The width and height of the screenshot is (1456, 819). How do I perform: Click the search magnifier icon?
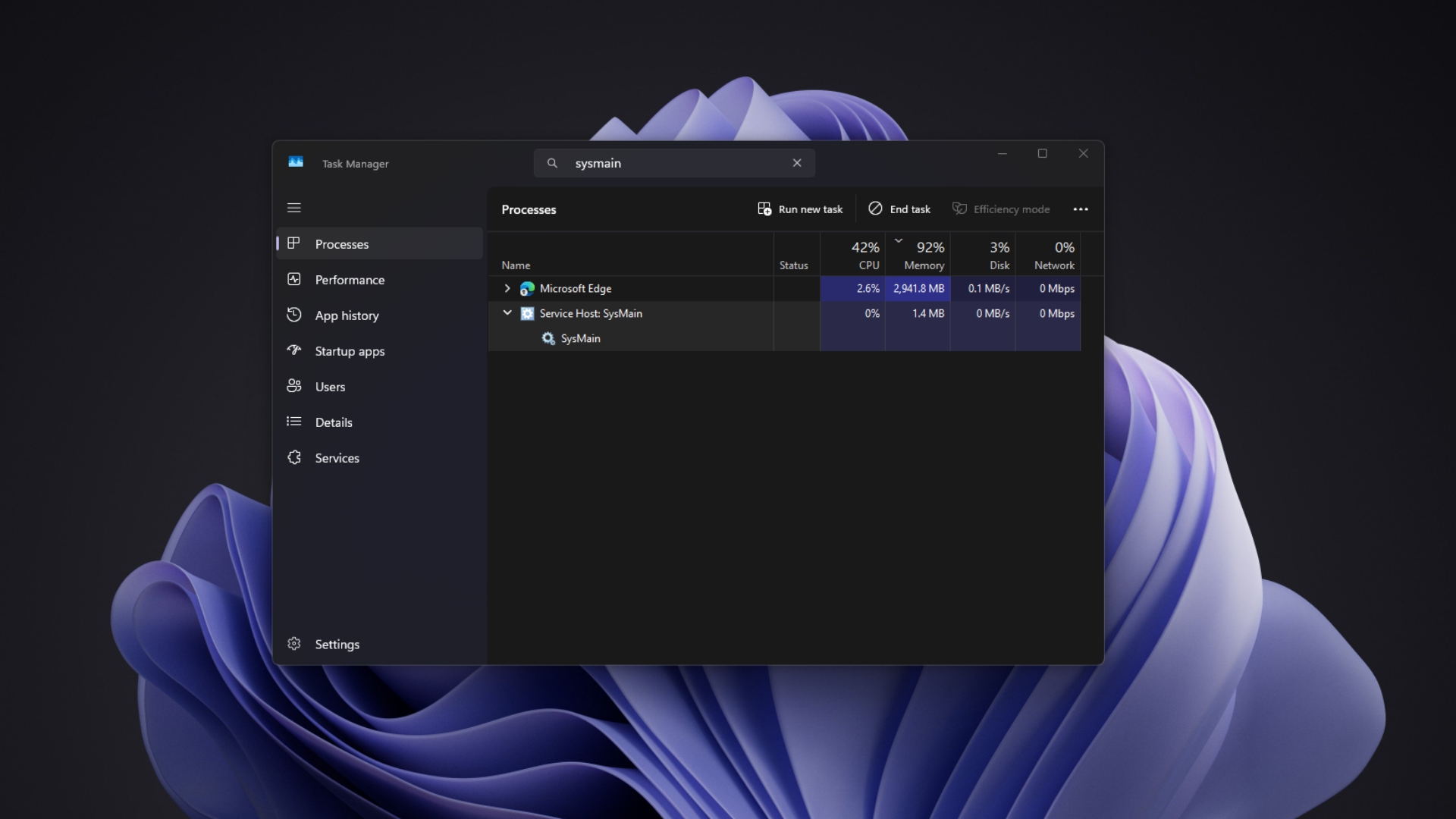[x=552, y=163]
